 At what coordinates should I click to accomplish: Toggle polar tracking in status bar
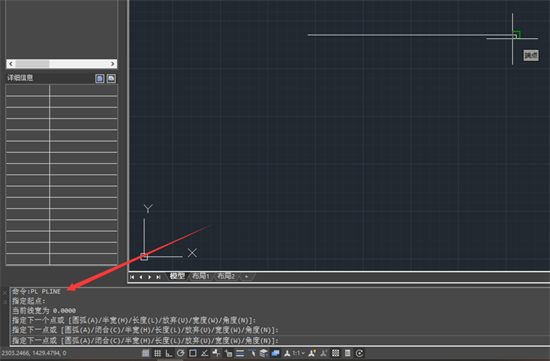pyautogui.click(x=181, y=353)
